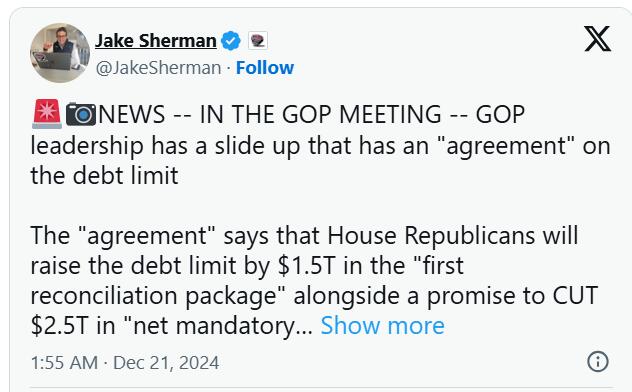
Task: Open Jake Sherman's profile picture
Action: (60, 53)
